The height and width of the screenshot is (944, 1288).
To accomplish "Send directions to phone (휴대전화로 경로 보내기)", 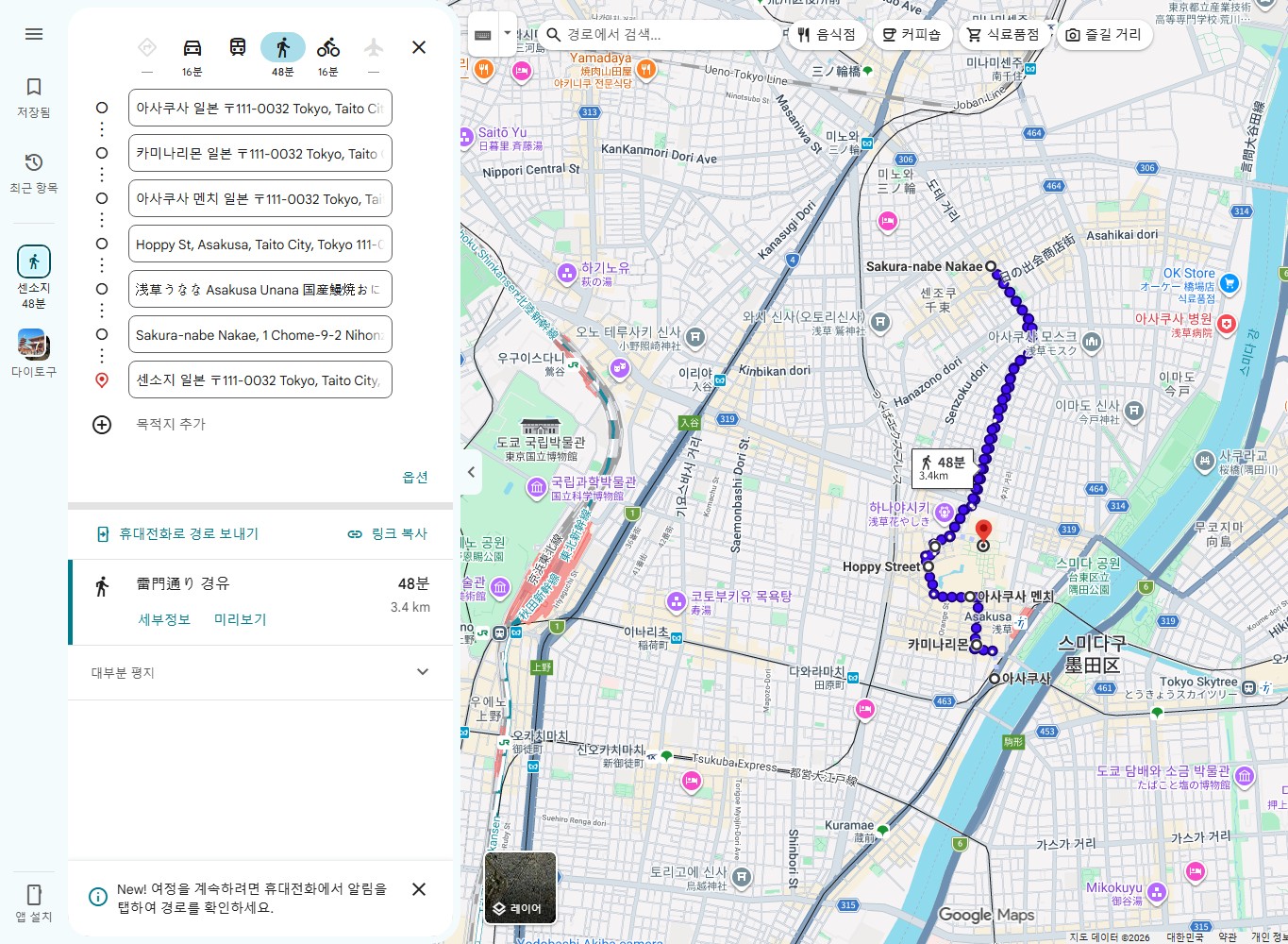I will 177,534.
